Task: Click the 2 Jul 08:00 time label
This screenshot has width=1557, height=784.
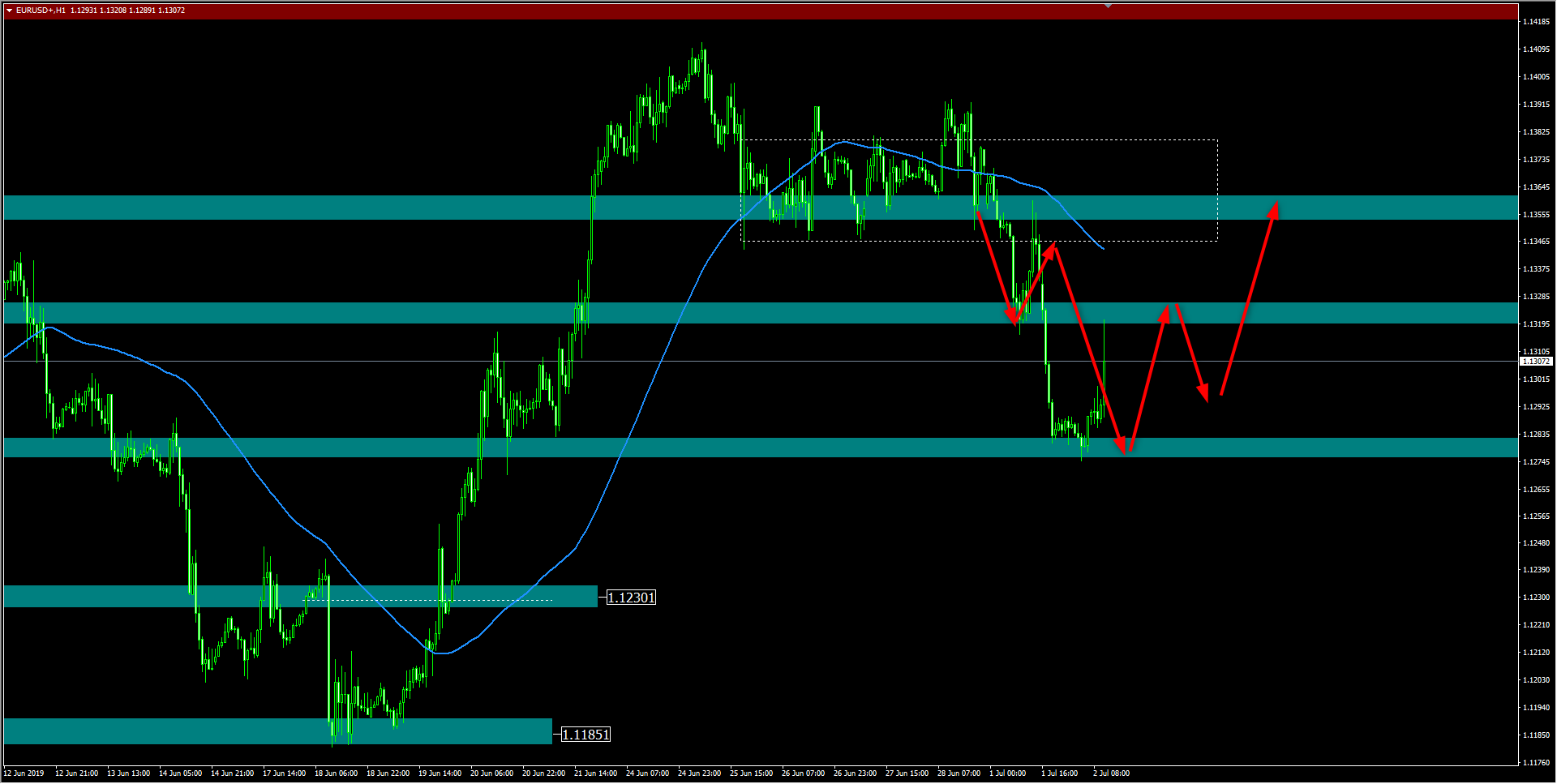Action: click(1111, 773)
